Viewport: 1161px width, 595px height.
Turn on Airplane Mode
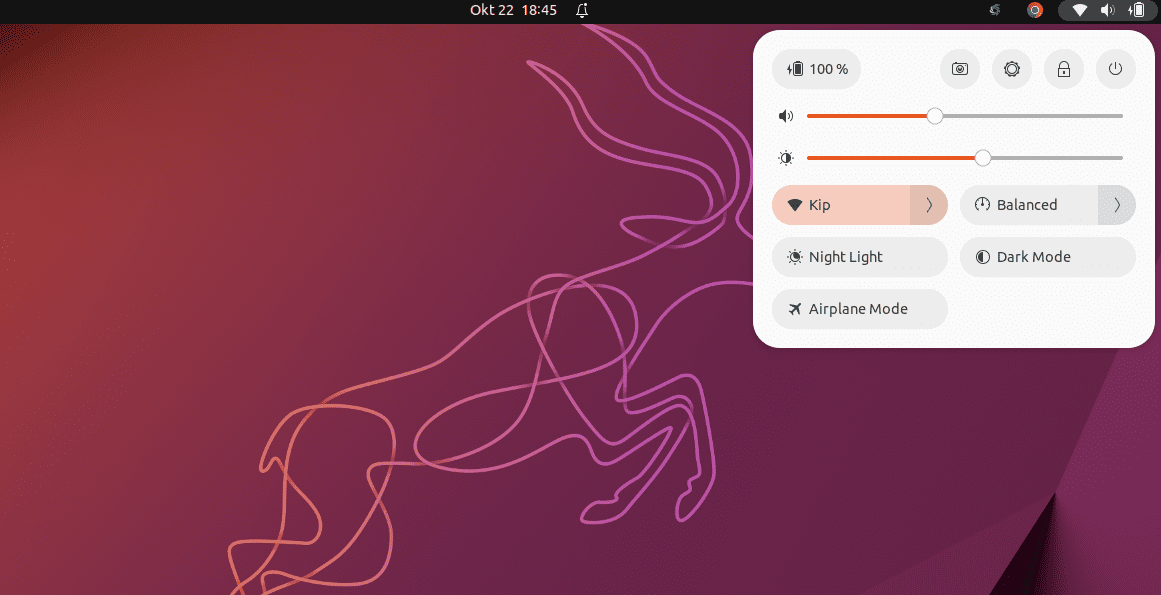pos(860,309)
